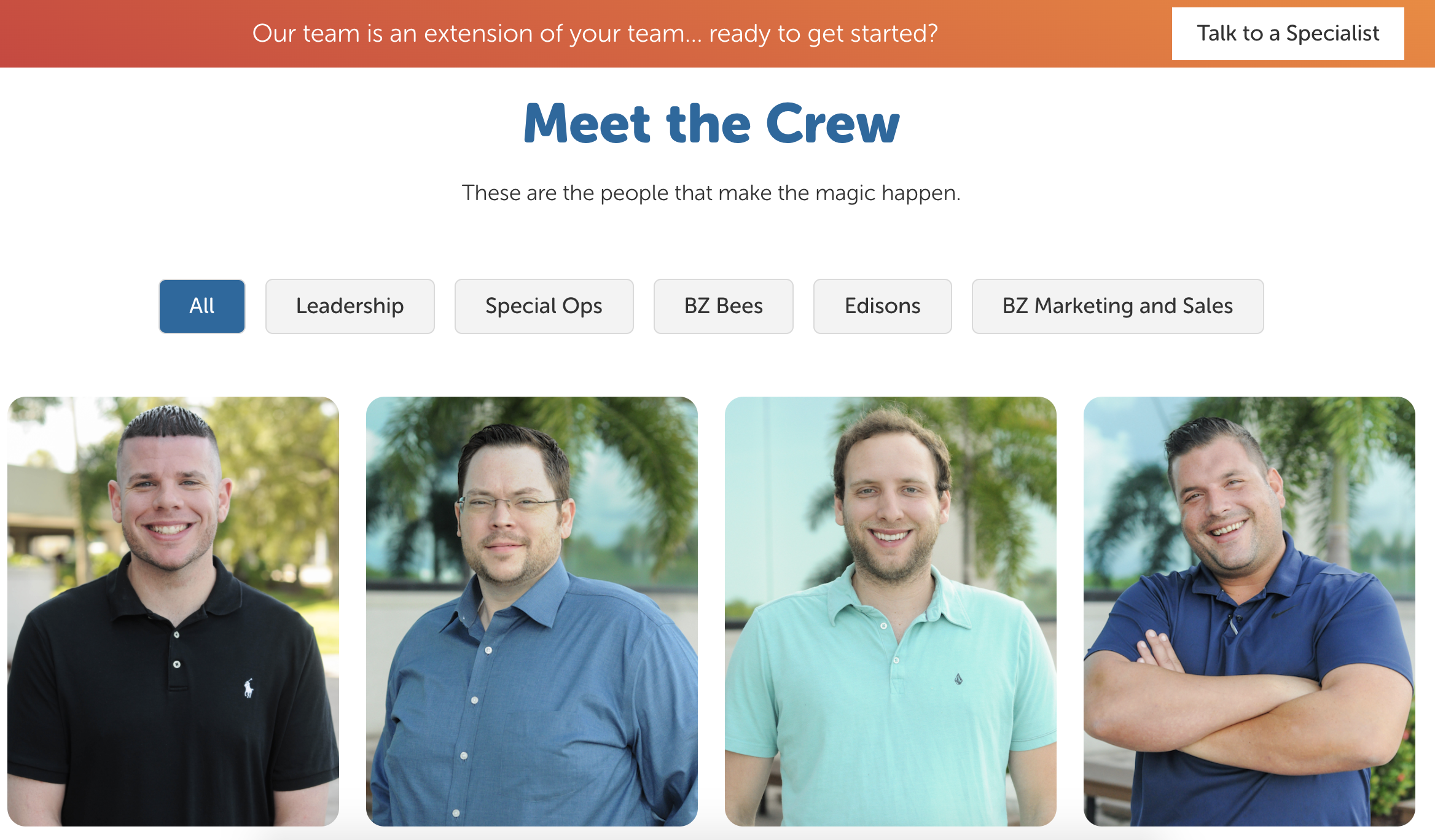Open BZ Marketing and Sales filter
This screenshot has height=840, width=1435.
point(1117,306)
